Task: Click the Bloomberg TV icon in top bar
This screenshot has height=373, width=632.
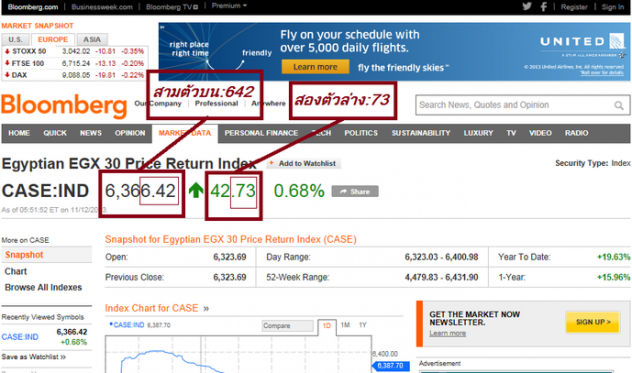Action: (195, 7)
